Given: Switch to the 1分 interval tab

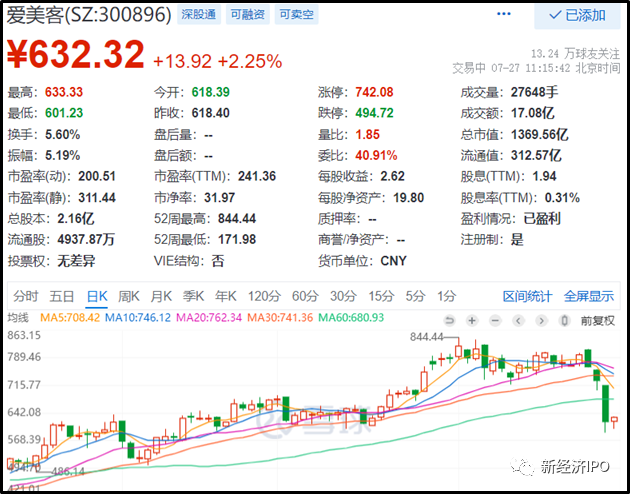Looking at the screenshot, I should point(446,296).
